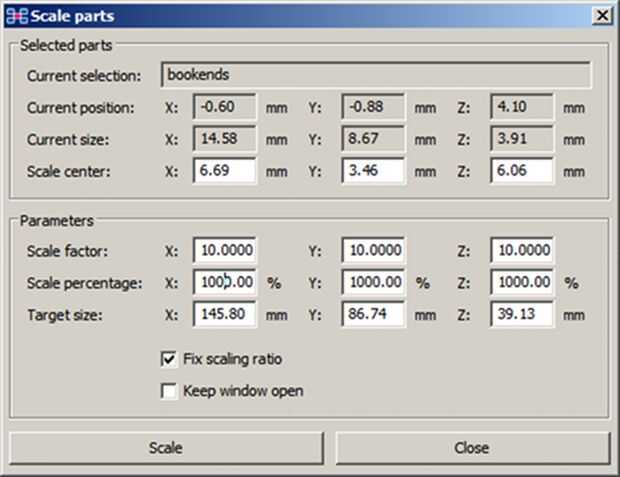Click the Scale factor Z field

click(522, 250)
